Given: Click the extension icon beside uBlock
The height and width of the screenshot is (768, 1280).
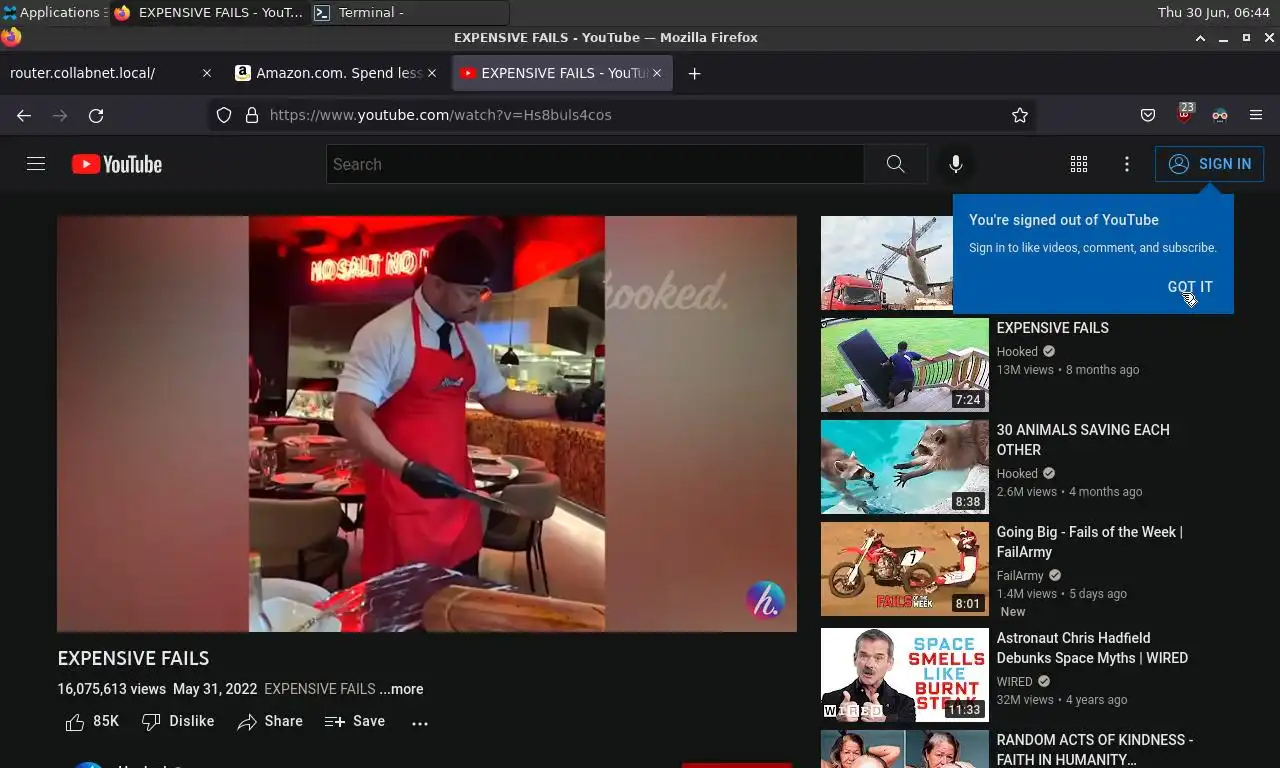Looking at the screenshot, I should (x=1220, y=115).
